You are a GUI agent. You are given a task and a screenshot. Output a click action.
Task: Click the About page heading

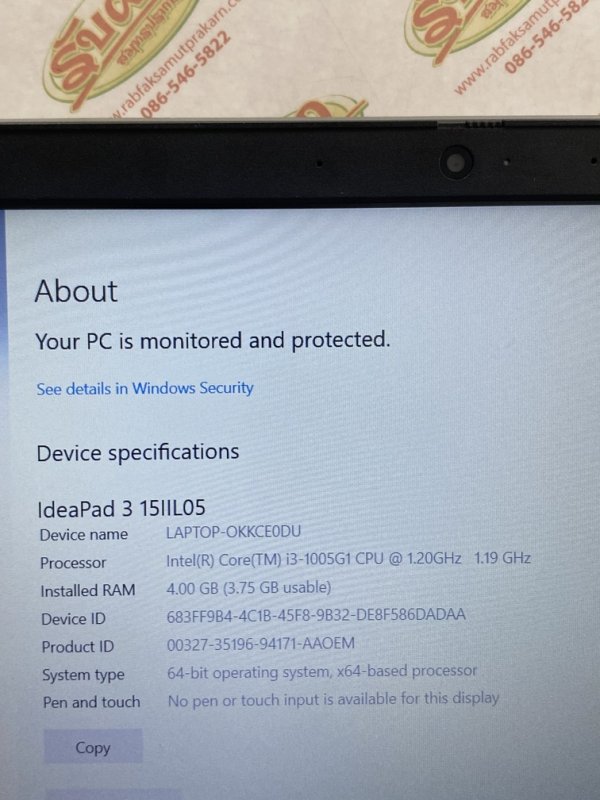[x=76, y=291]
